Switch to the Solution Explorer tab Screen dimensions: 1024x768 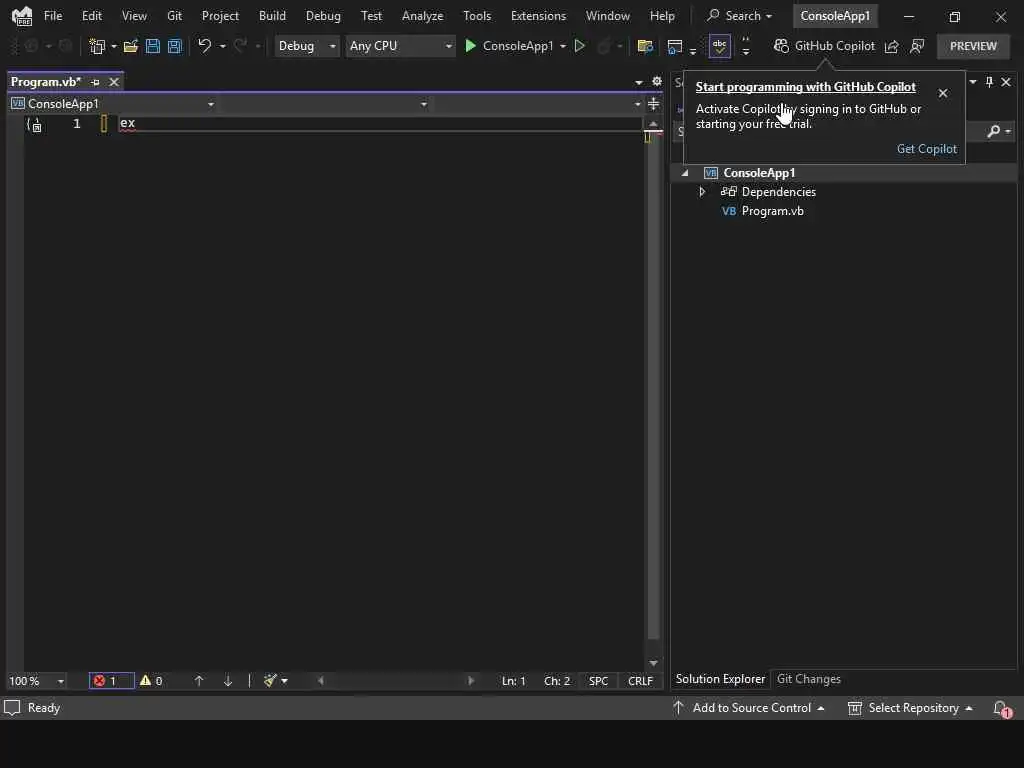tap(720, 679)
